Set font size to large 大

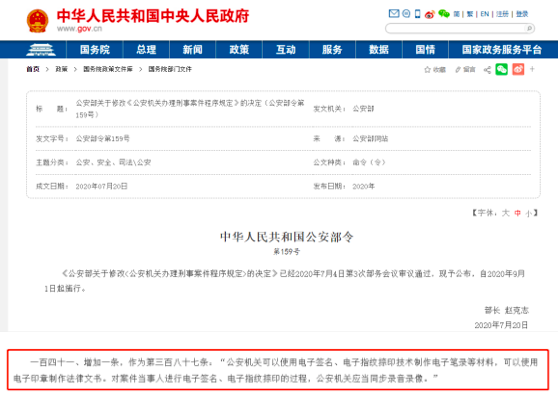[x=505, y=213]
